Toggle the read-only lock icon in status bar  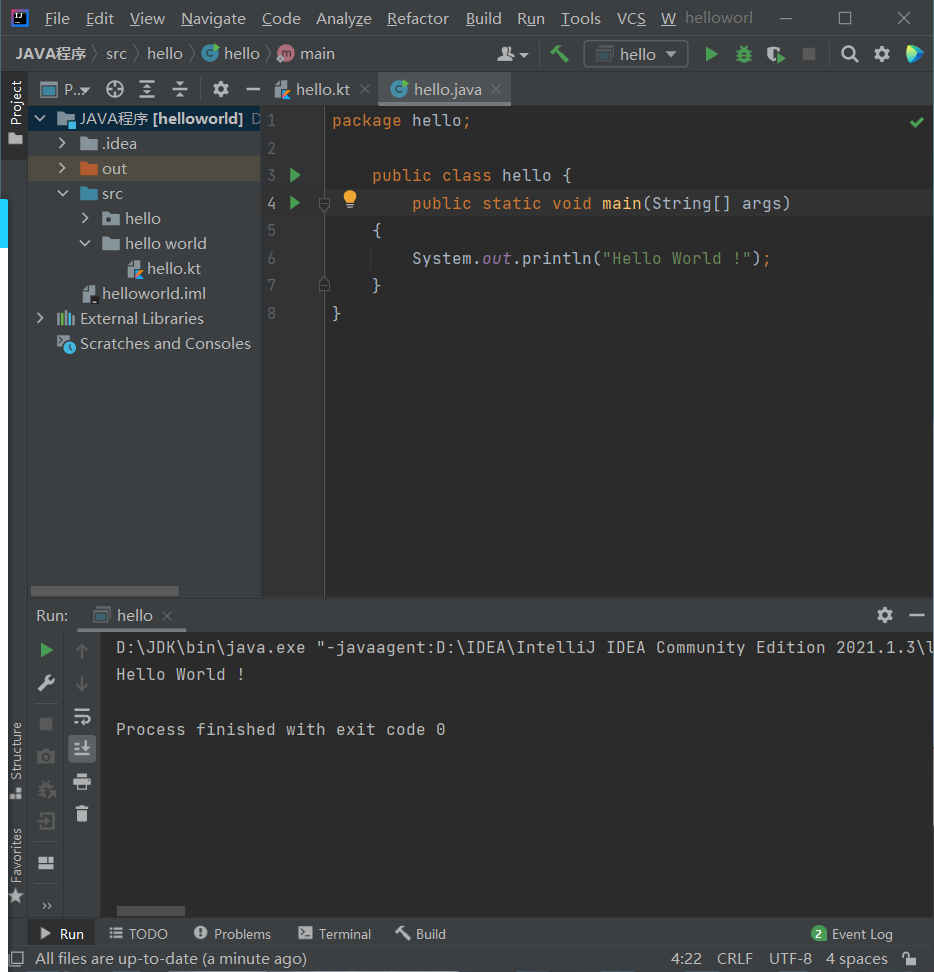909,958
